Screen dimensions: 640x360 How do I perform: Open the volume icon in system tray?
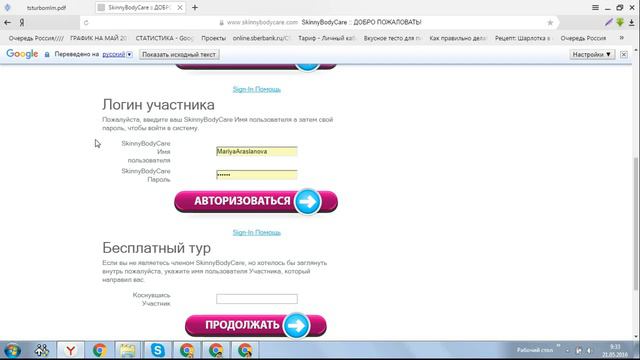click(589, 350)
